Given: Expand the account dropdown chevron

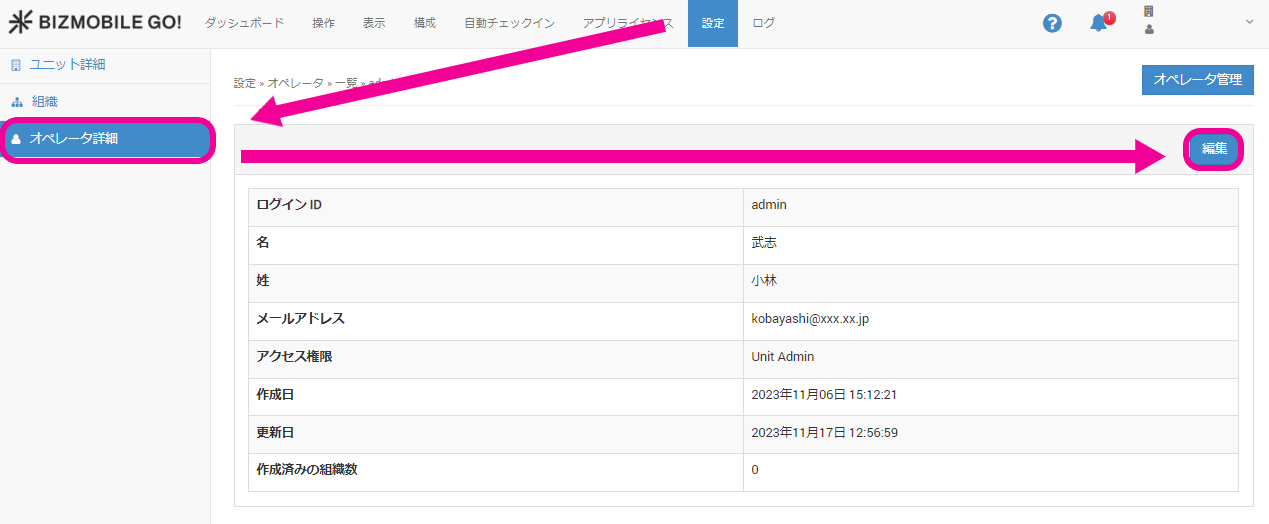Looking at the screenshot, I should pos(1249,22).
